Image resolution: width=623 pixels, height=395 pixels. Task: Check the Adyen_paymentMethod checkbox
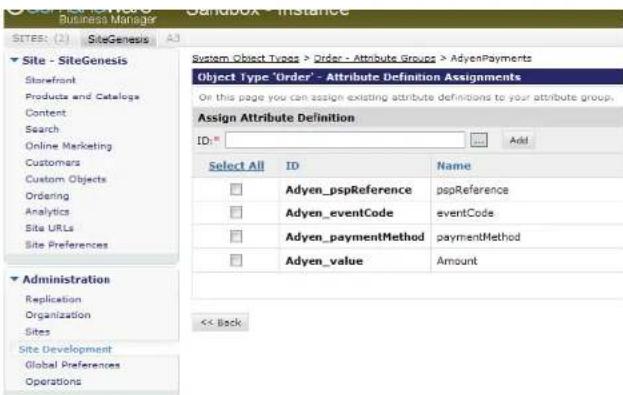236,236
